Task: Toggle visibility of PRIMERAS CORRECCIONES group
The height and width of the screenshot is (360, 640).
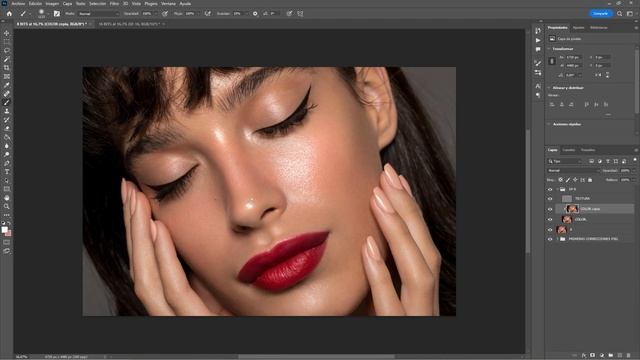Action: (x=550, y=239)
